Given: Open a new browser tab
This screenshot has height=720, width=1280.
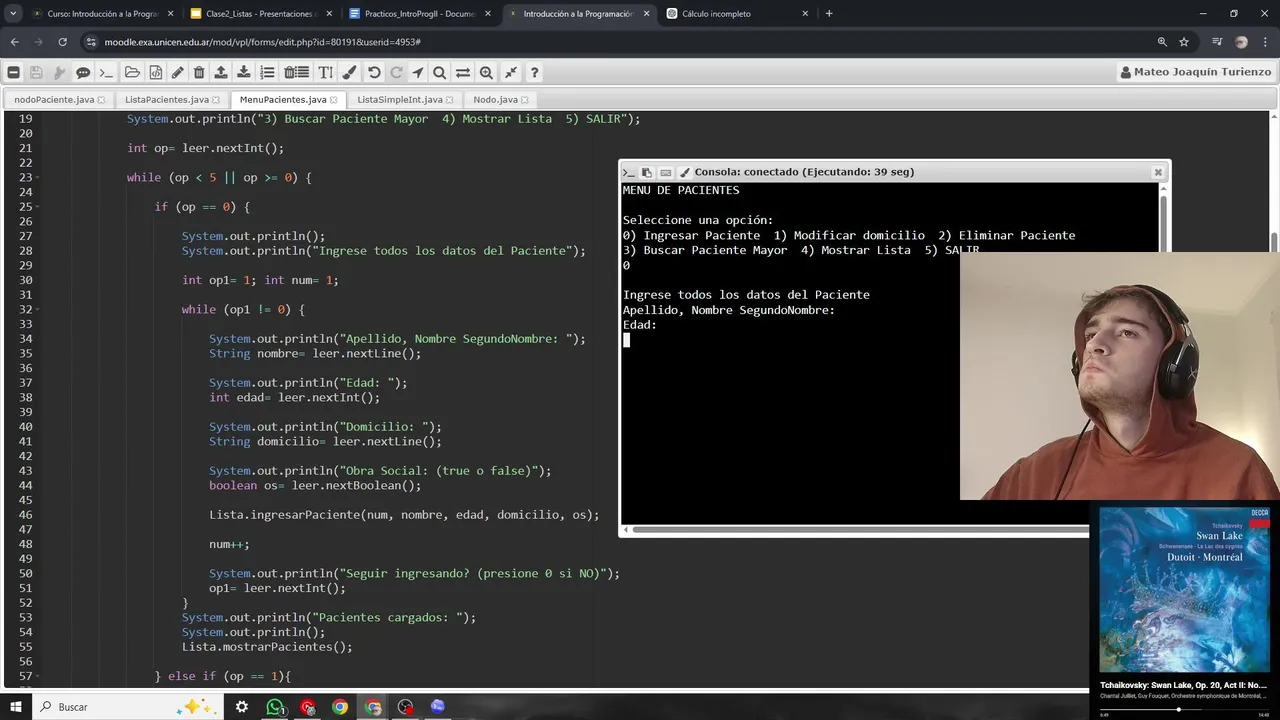Looking at the screenshot, I should tap(829, 14).
